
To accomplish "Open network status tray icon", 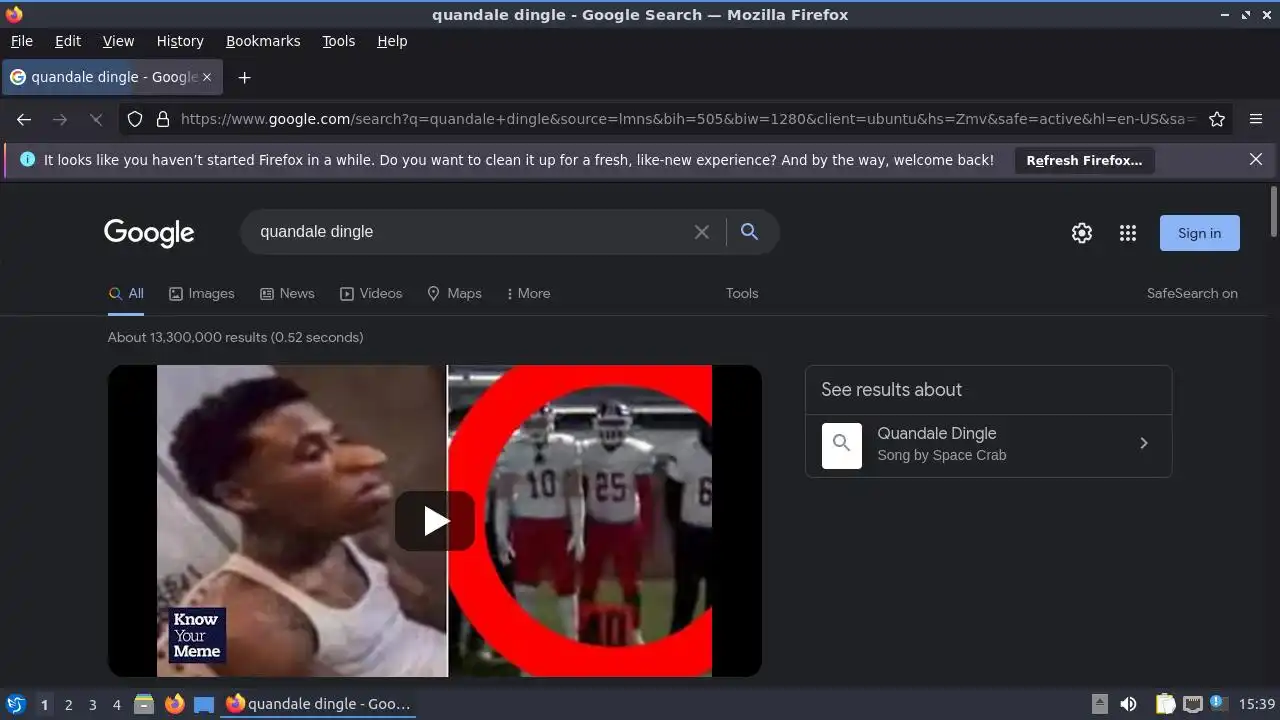I will 1192,704.
